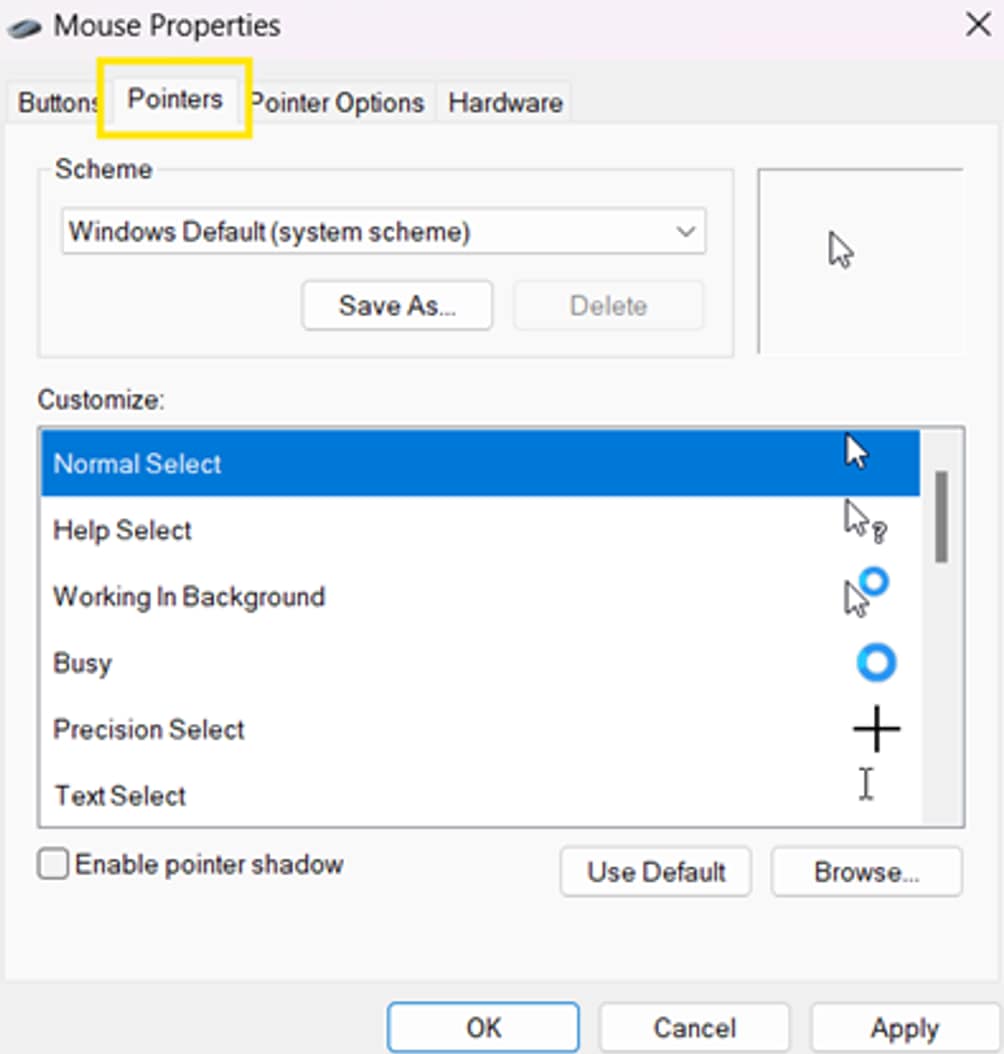Click the Text Select I-beam icon
This screenshot has width=1004, height=1054.
pyautogui.click(x=866, y=784)
